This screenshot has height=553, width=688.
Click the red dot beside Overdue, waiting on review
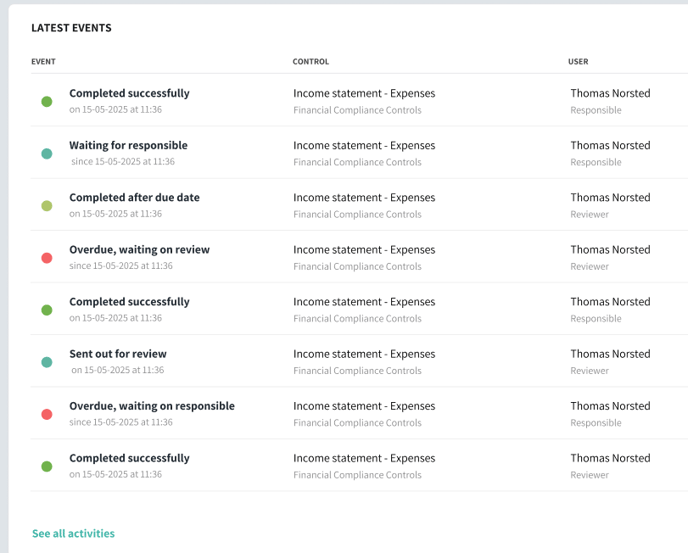pyautogui.click(x=47, y=258)
